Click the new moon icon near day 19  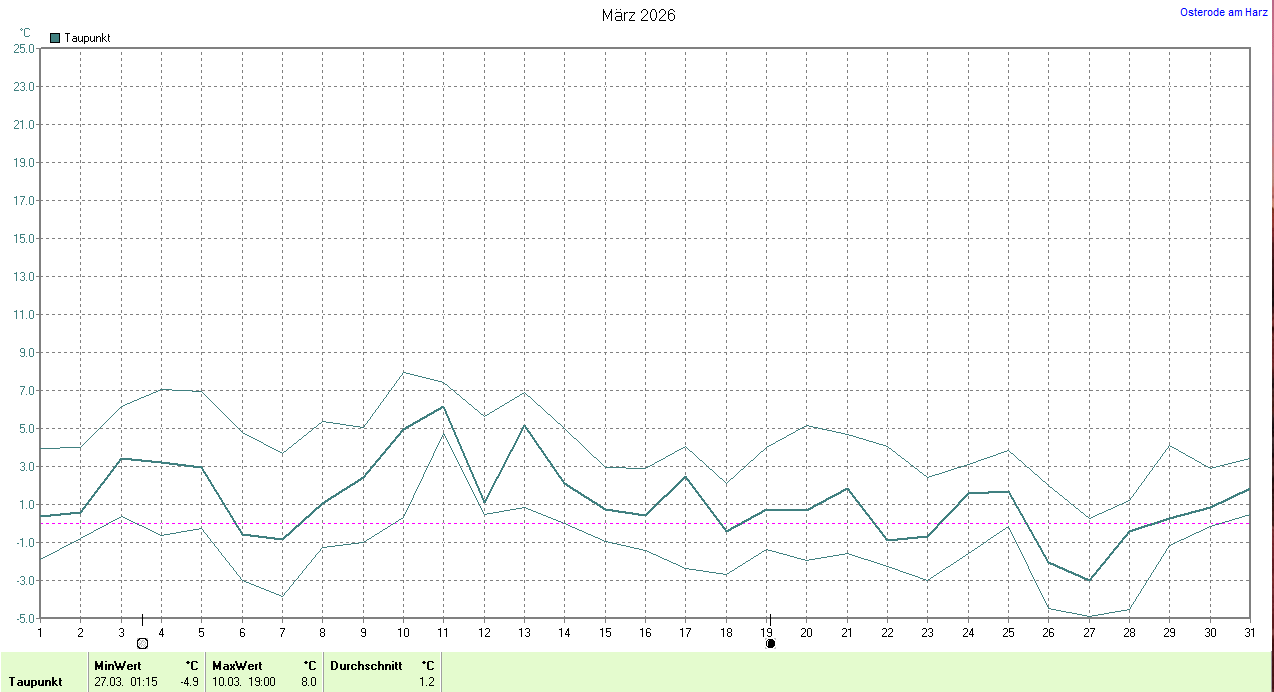tap(770, 643)
